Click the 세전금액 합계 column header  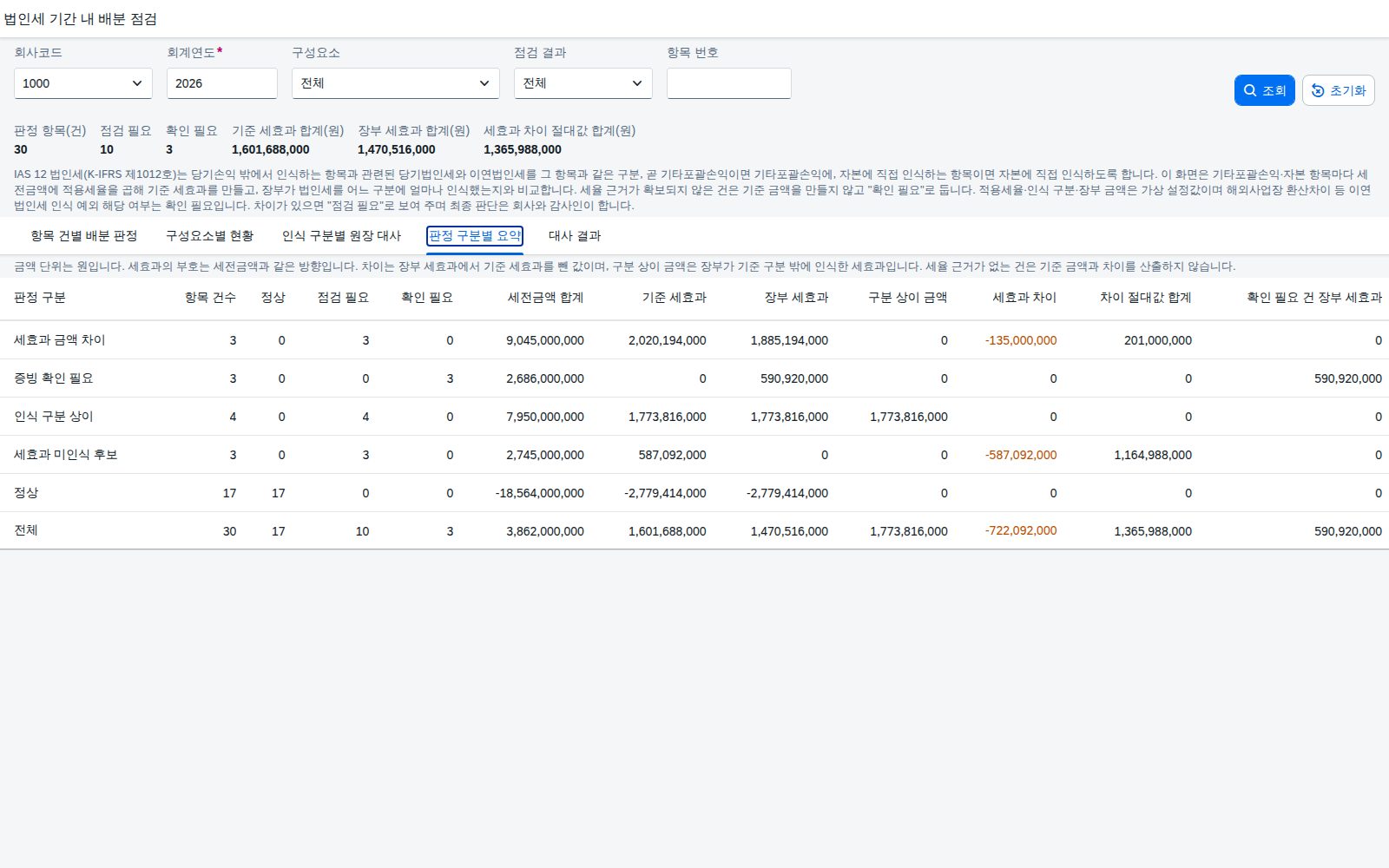(x=545, y=298)
